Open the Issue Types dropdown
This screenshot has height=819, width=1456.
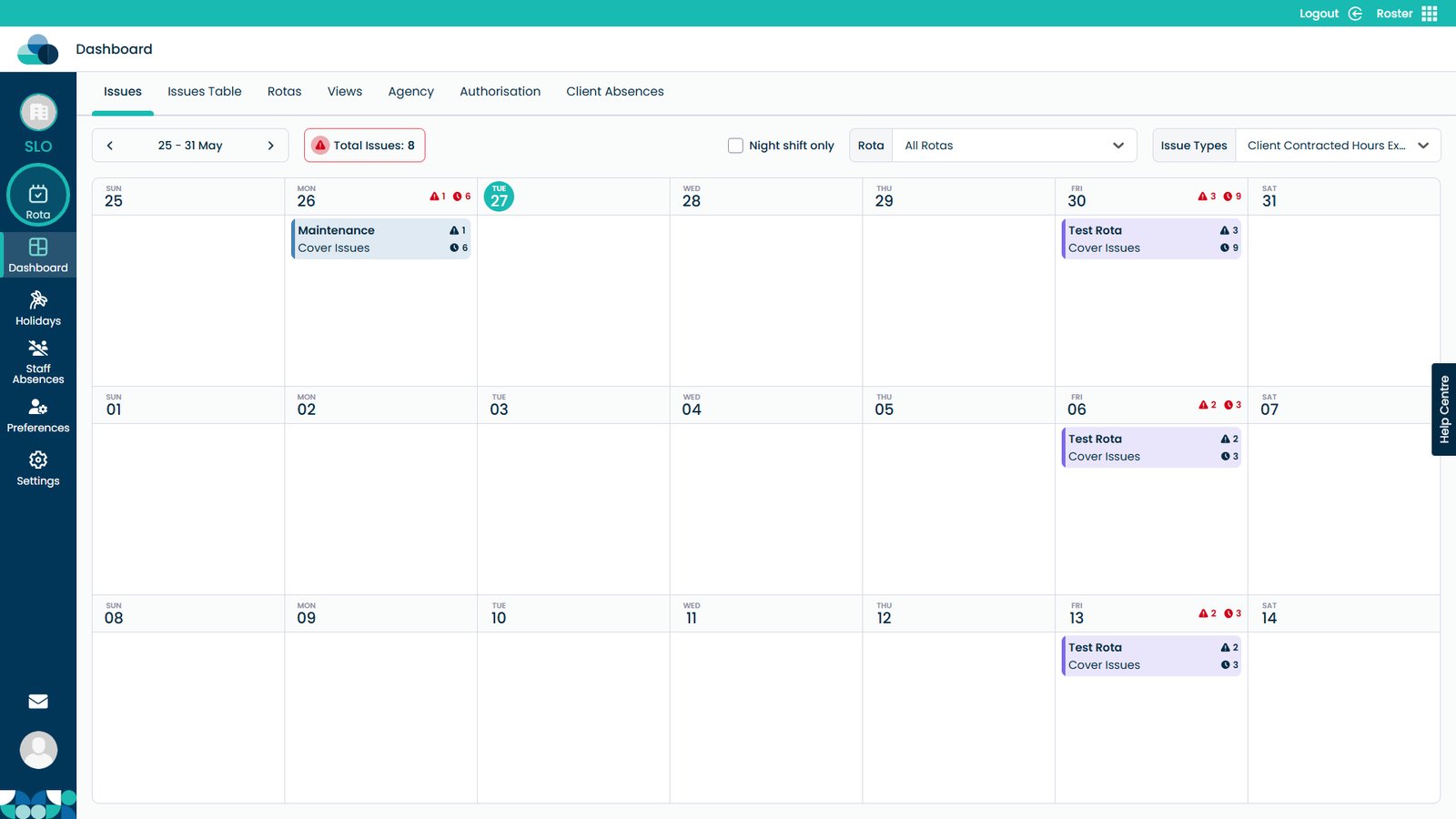click(x=1337, y=146)
